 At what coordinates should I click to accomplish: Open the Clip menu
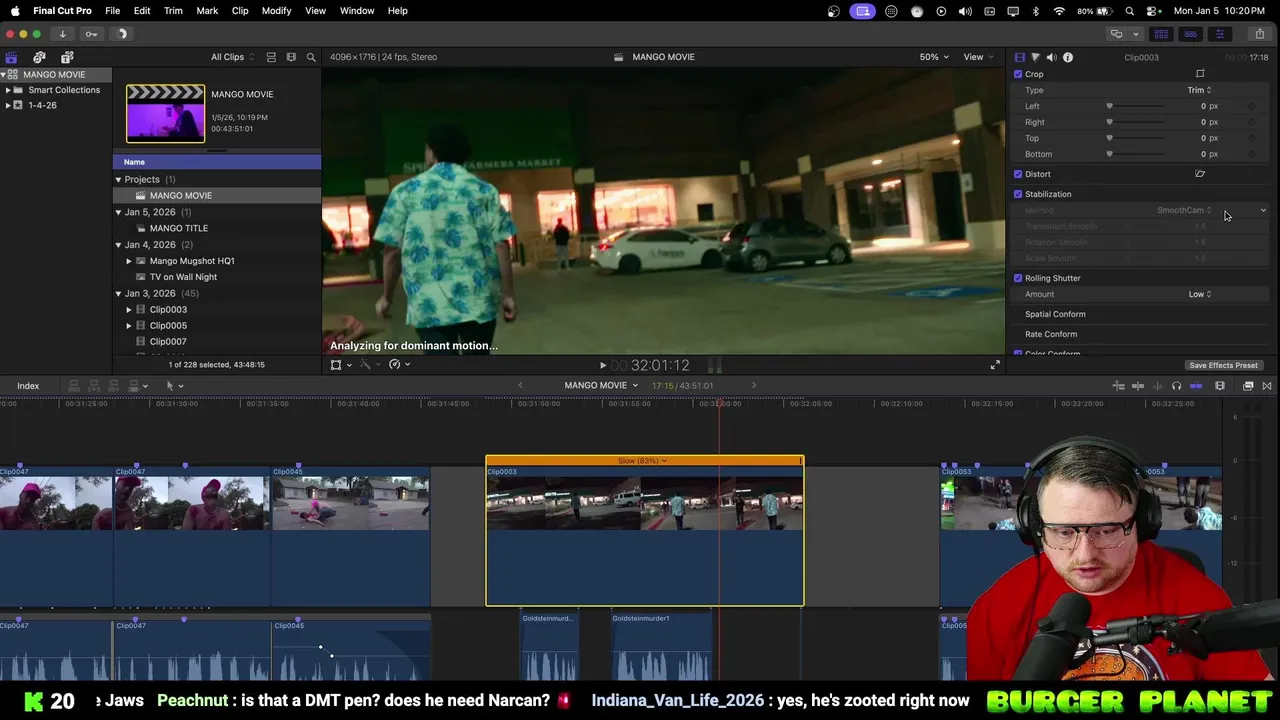[240, 11]
